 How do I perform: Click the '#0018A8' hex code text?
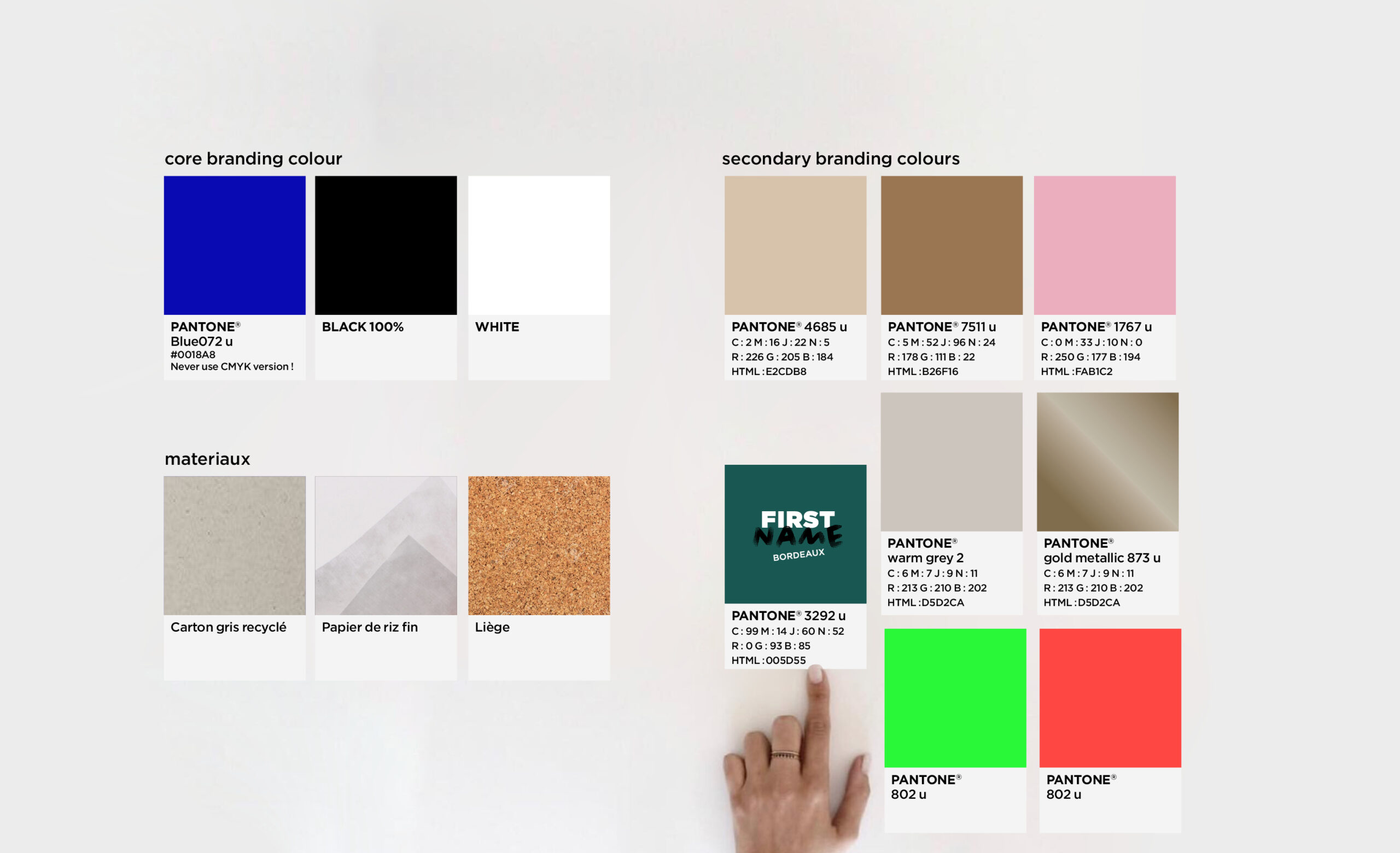(x=193, y=354)
